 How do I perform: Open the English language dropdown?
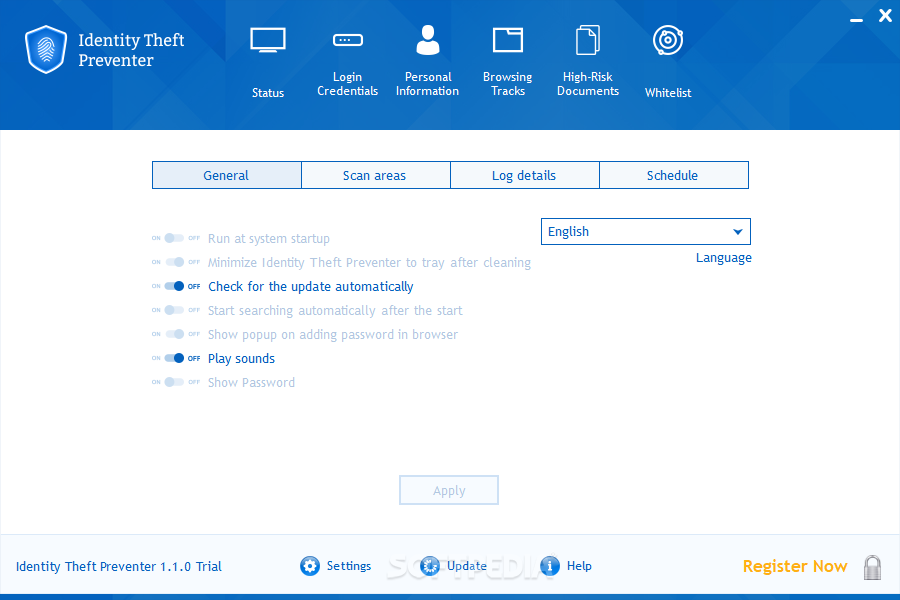coord(646,231)
